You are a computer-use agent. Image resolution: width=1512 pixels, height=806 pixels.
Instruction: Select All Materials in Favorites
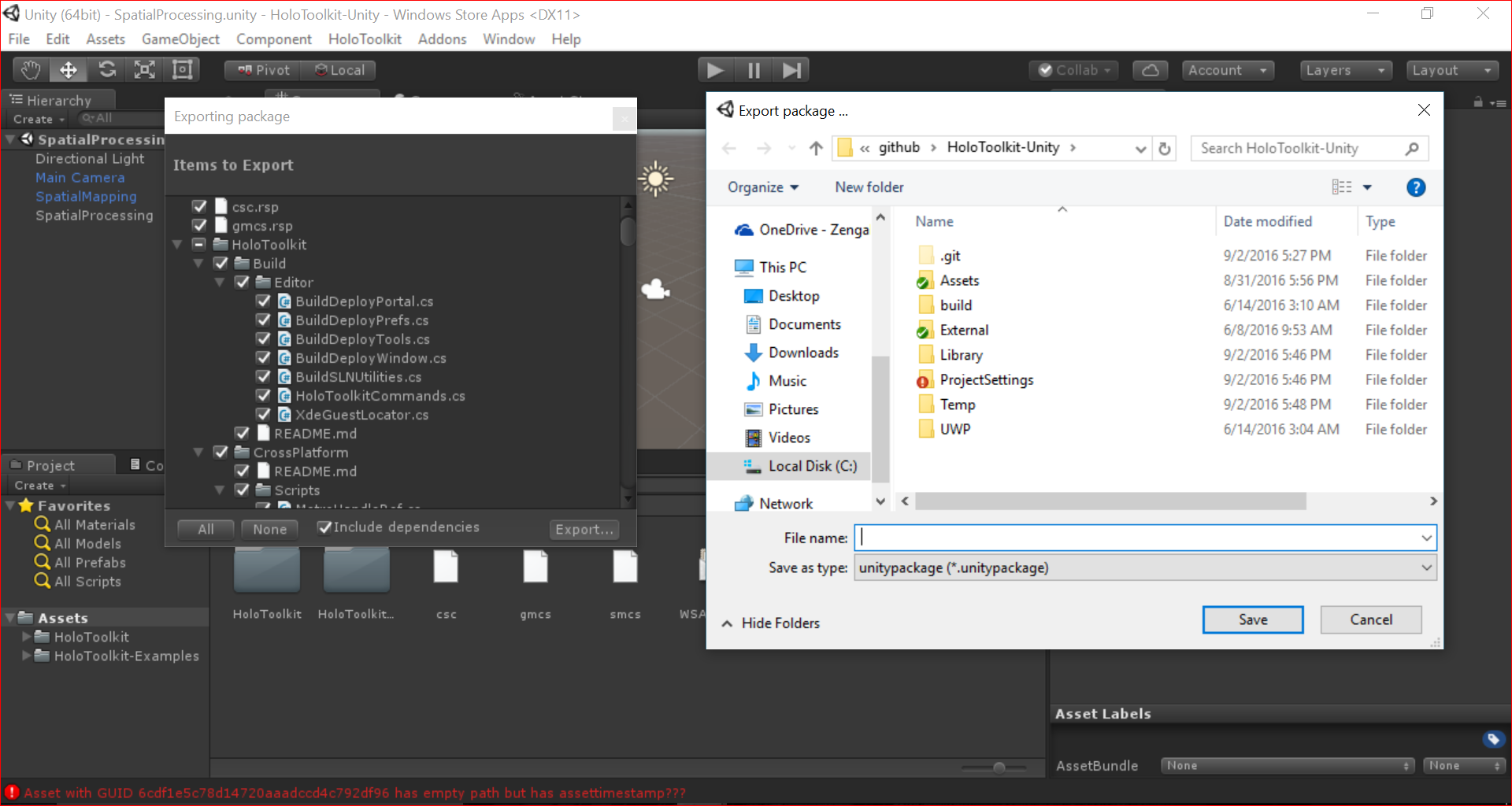pyautogui.click(x=85, y=524)
